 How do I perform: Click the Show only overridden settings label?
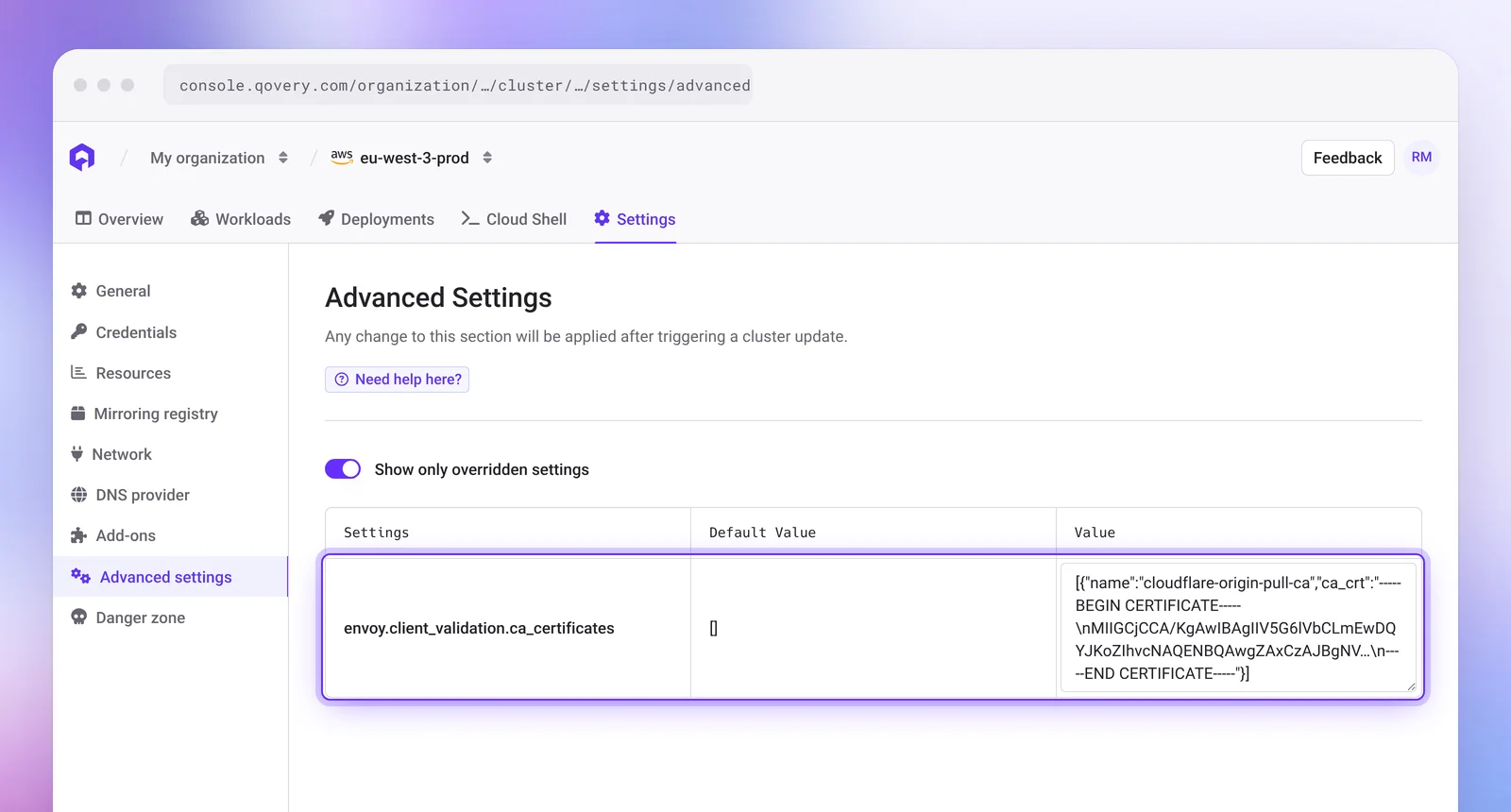482,469
